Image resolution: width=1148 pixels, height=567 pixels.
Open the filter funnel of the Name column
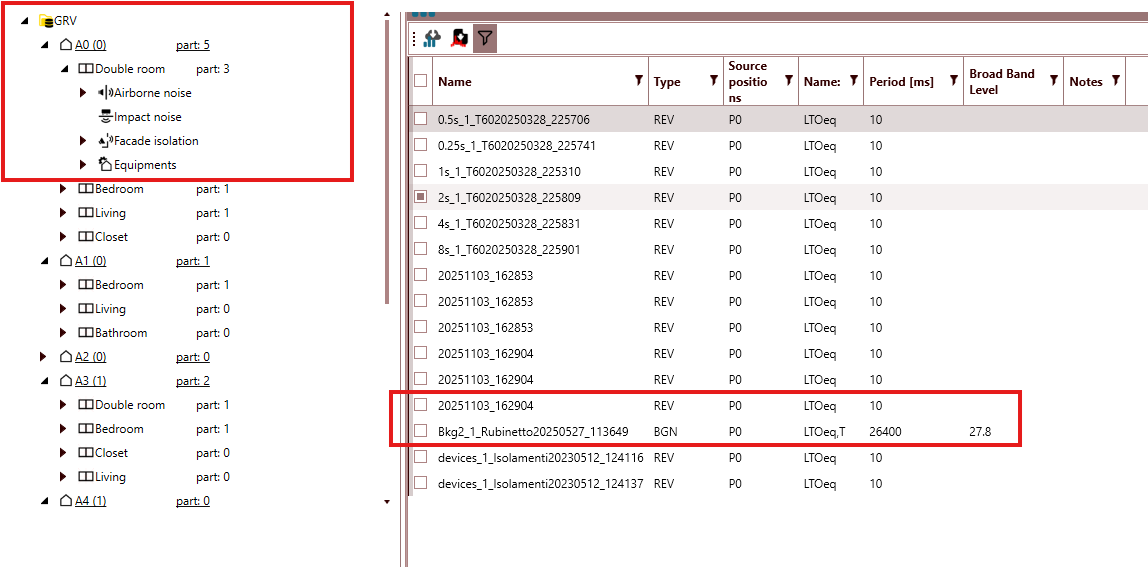tap(638, 80)
